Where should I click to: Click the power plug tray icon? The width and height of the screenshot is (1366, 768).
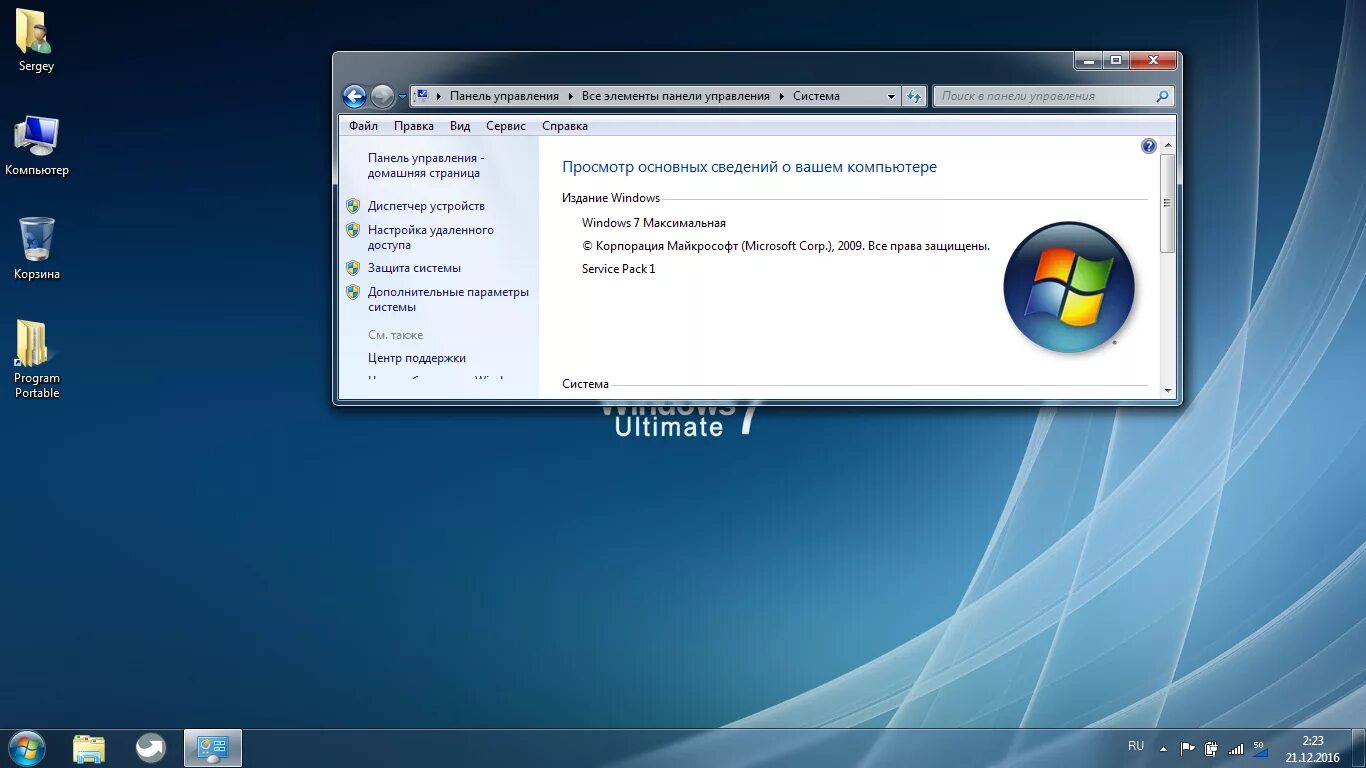pos(1212,748)
